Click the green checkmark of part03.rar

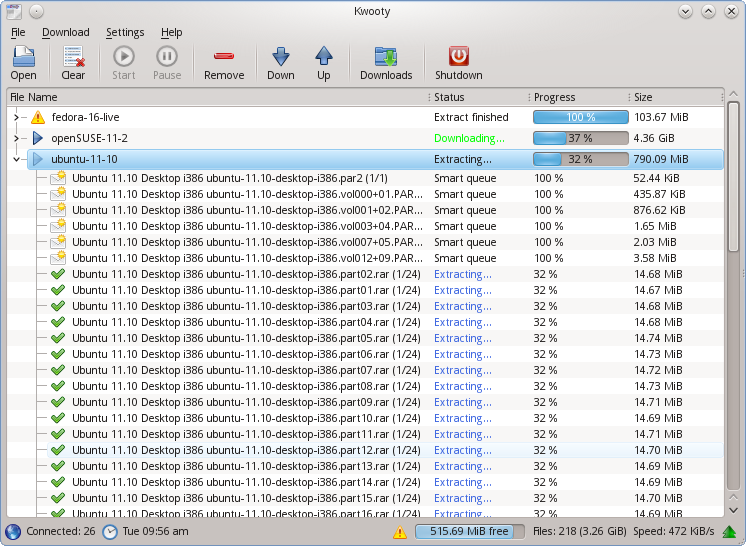point(58,306)
